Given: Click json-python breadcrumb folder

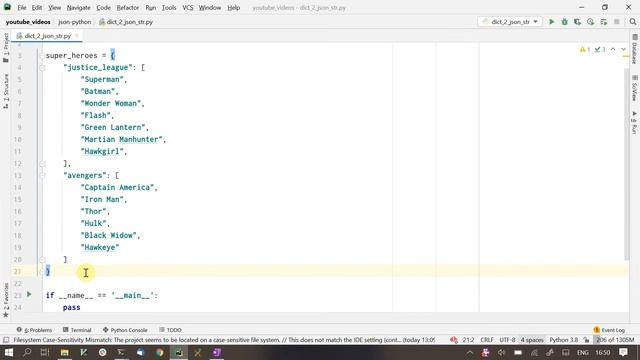Looking at the screenshot, I should pyautogui.click(x=75, y=22).
